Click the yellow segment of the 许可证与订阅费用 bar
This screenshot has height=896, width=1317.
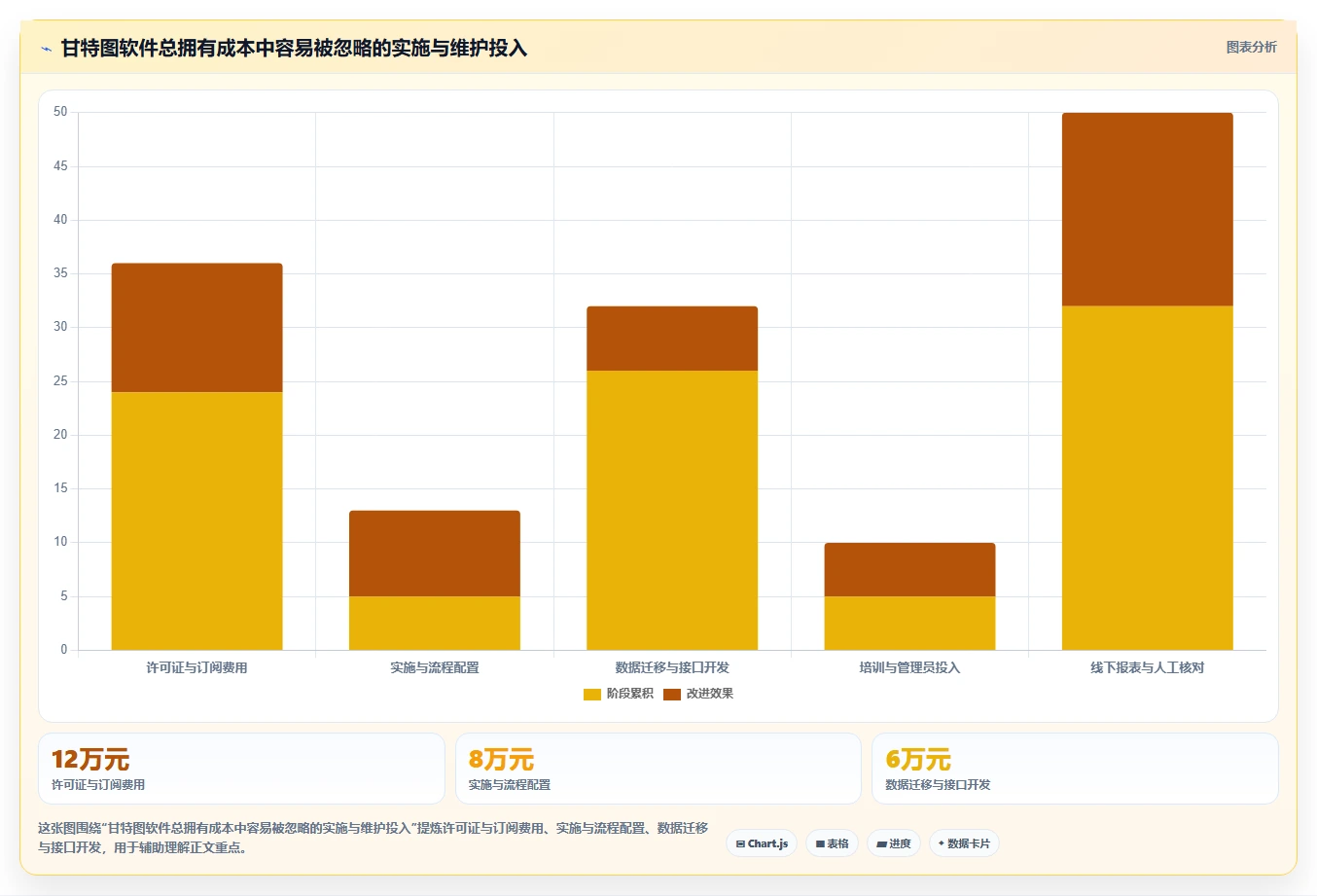(197, 520)
